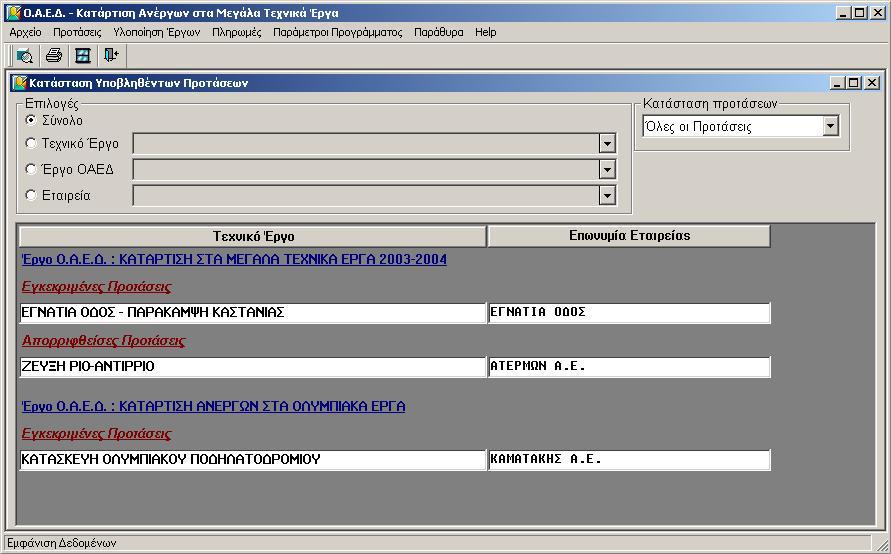Close the main Ο.Α.Ε.Δ. application window
Screen dimensions: 891x554
878,13
